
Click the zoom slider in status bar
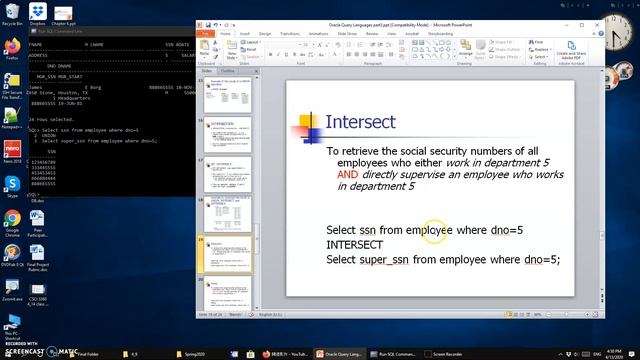pyautogui.click(x=567, y=315)
